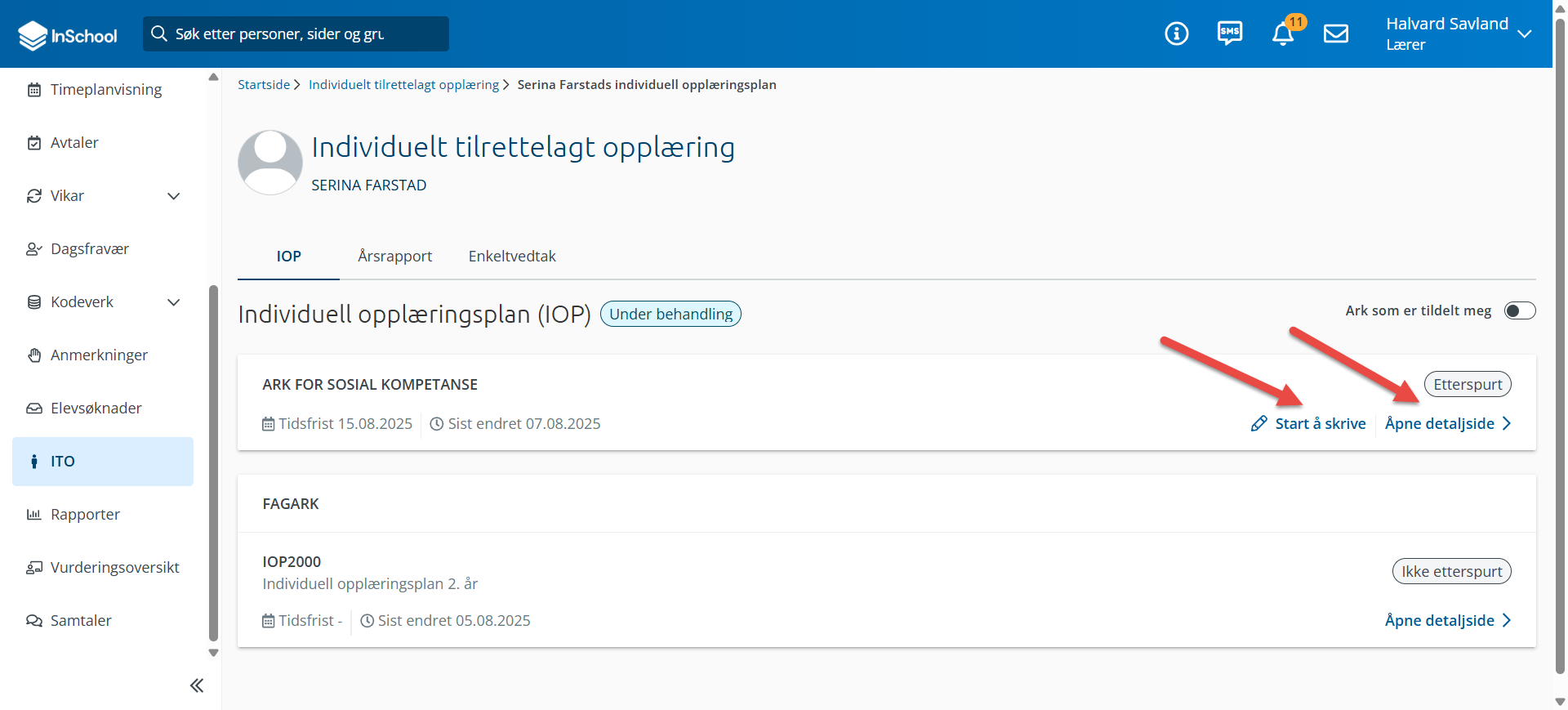The image size is (1568, 710).
Task: Click the Timeplanvisning calendar icon
Action: 34,90
